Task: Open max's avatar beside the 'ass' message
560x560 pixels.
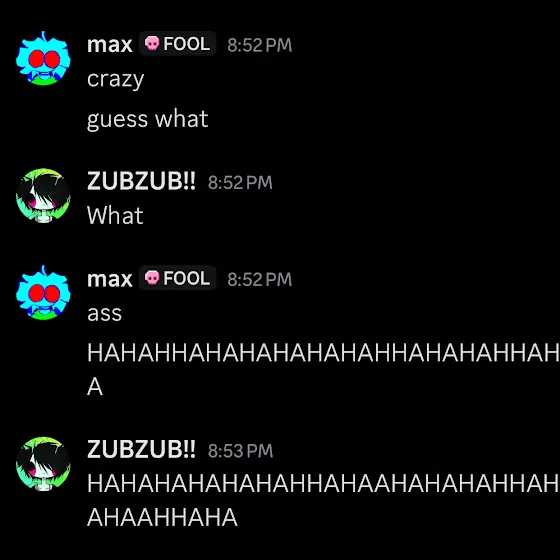Action: point(43,292)
